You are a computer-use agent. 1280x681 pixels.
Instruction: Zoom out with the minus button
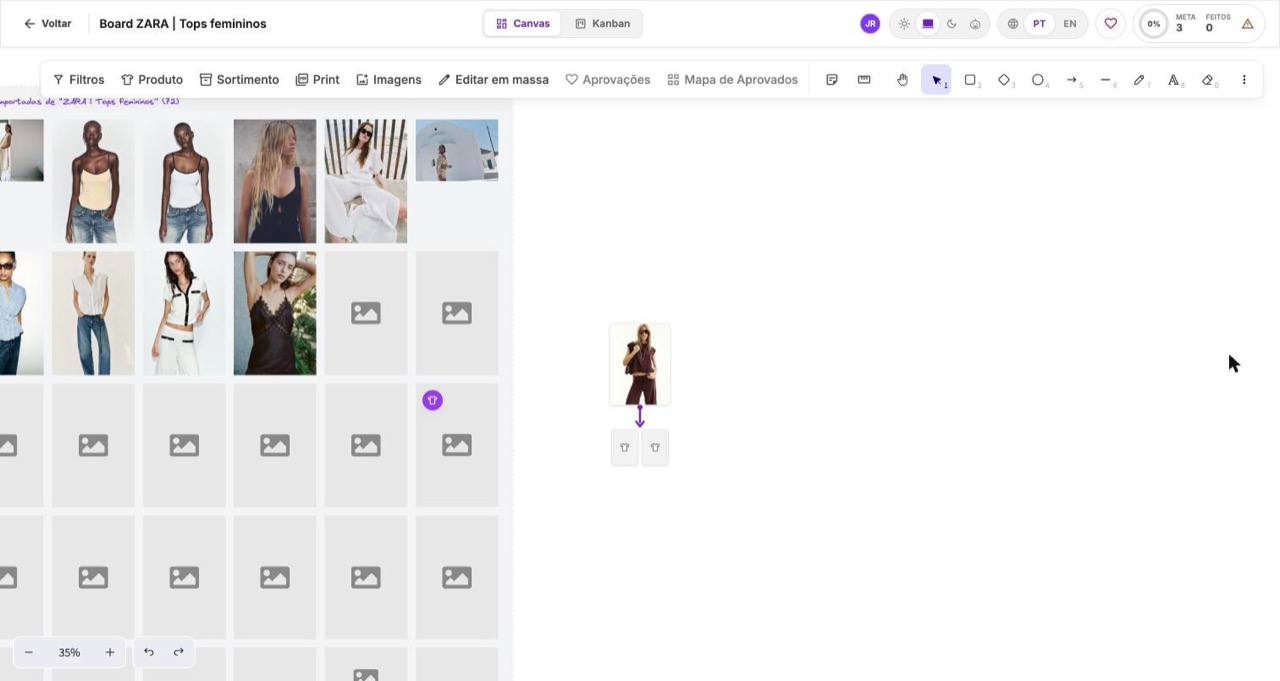tap(29, 653)
